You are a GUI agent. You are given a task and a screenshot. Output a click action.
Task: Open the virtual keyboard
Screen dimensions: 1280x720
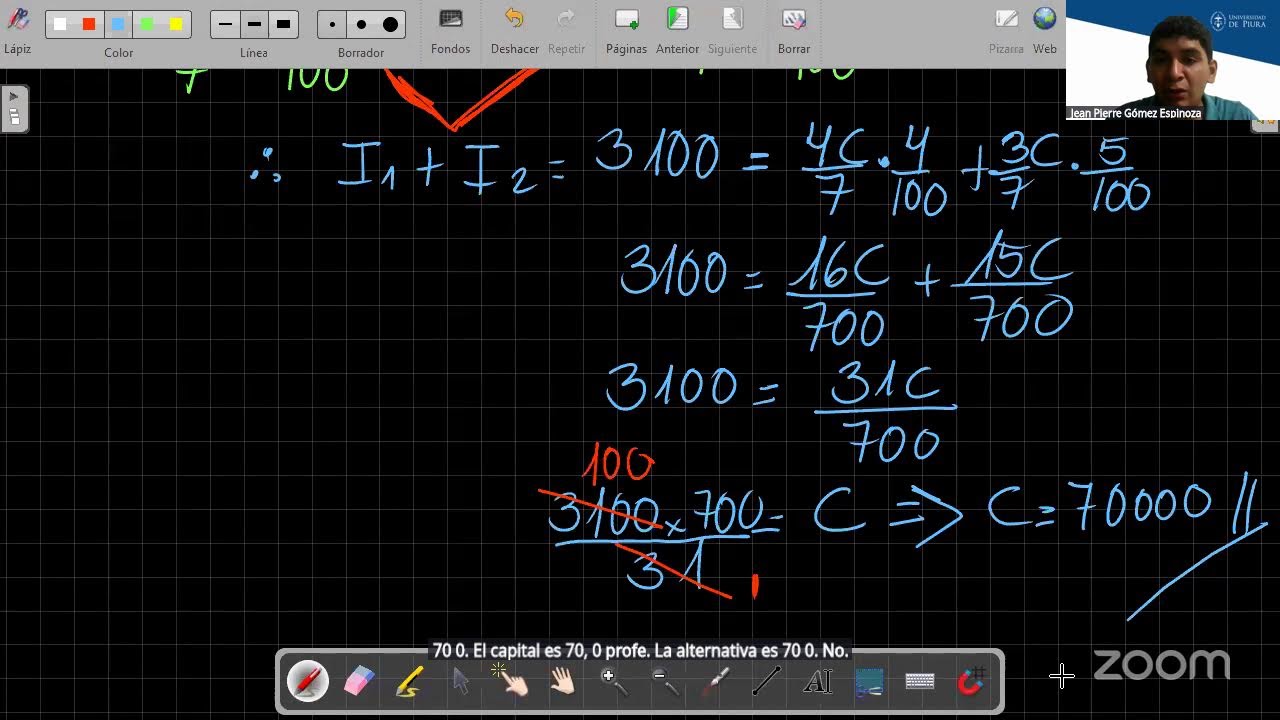pos(920,682)
